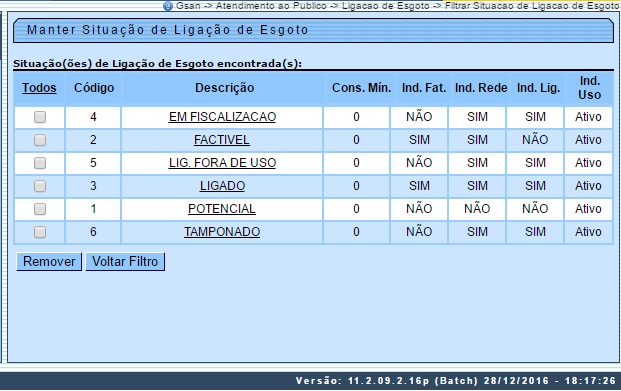
Task: Open the LIG. FORA DE USO link
Action: click(222, 163)
